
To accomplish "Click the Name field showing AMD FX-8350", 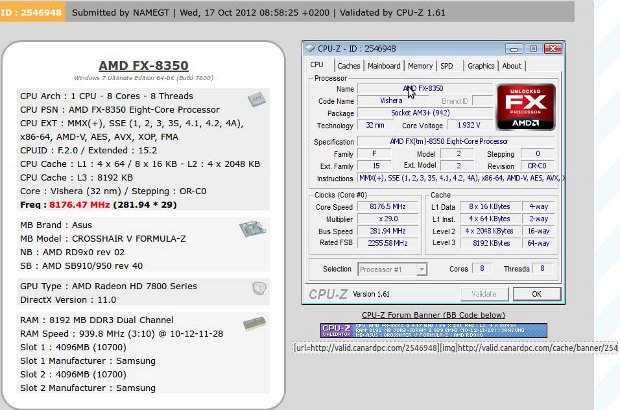I will click(x=425, y=89).
